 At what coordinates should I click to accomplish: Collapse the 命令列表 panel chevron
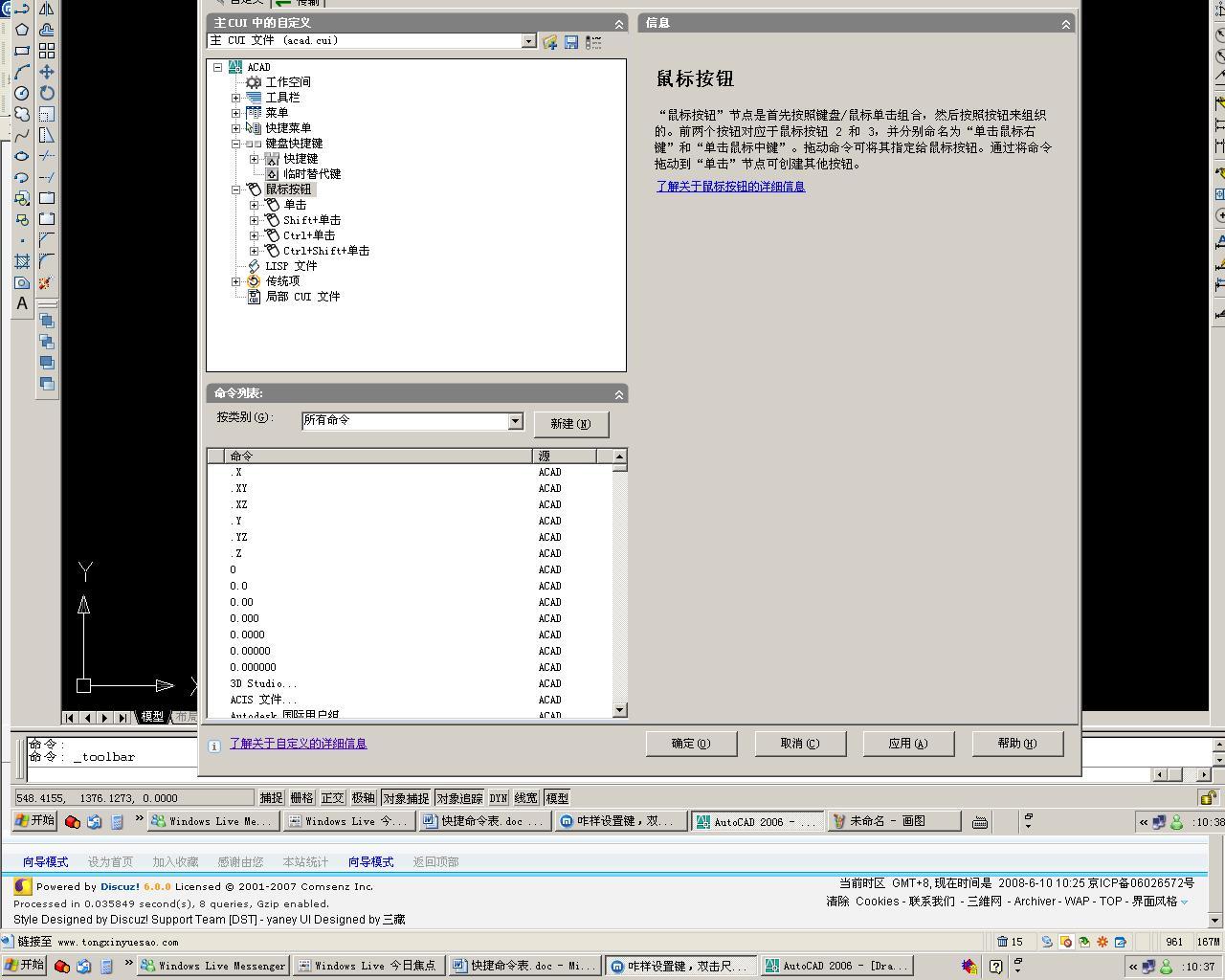(x=618, y=394)
